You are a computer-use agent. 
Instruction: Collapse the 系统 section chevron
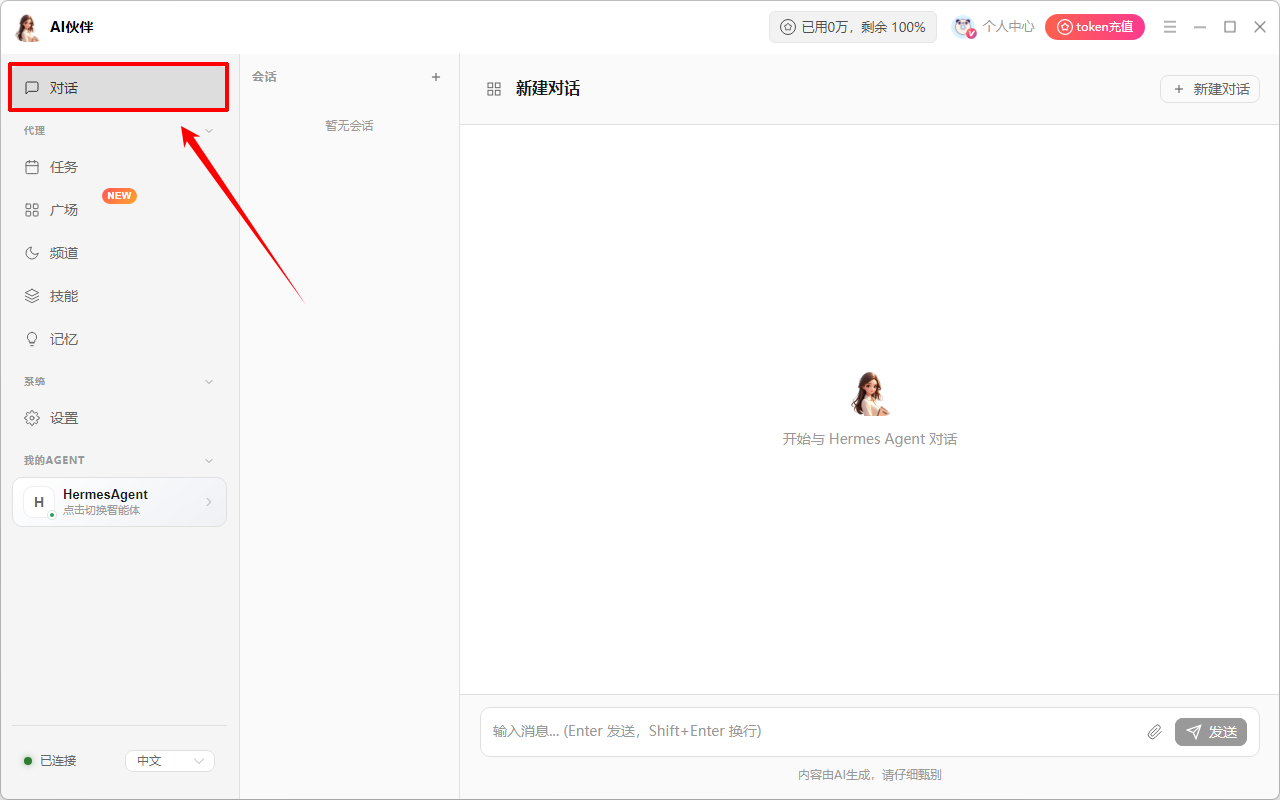coord(209,381)
